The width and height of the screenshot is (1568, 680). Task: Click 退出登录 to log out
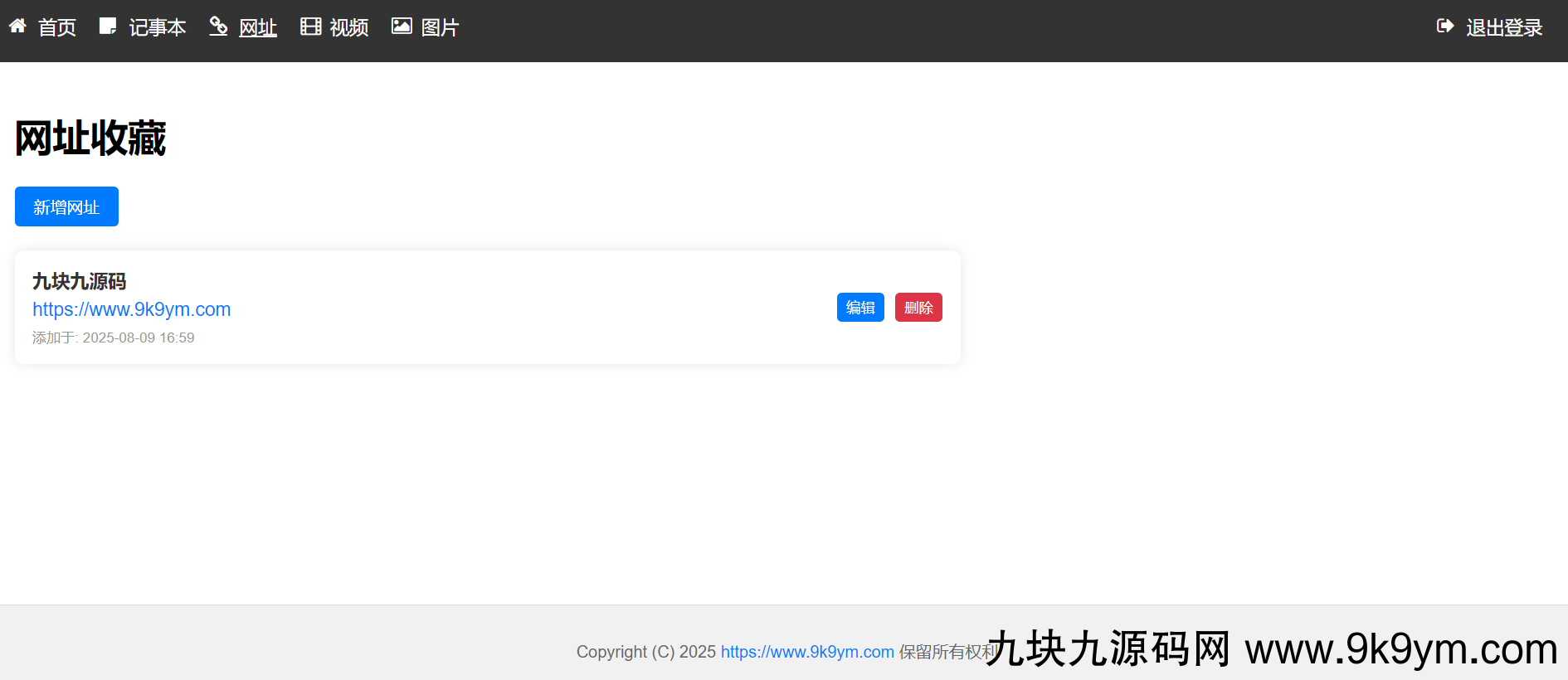[x=1503, y=28]
